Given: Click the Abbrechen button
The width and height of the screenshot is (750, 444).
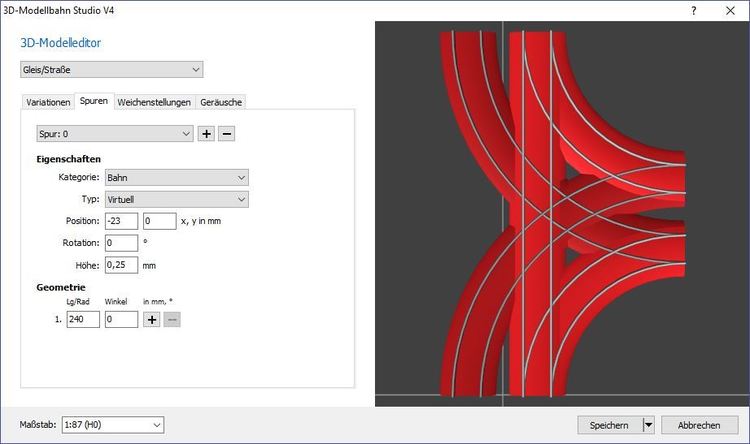Looking at the screenshot, I should [x=699, y=425].
